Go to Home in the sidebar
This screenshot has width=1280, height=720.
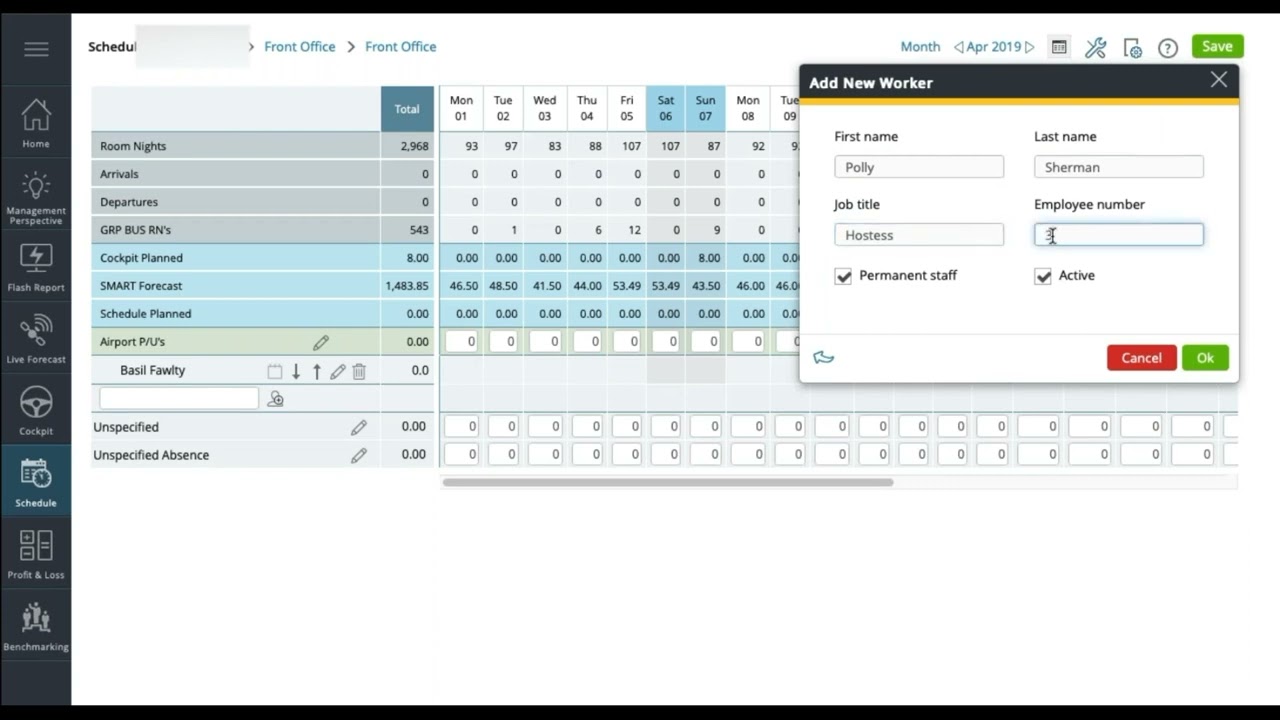(36, 123)
